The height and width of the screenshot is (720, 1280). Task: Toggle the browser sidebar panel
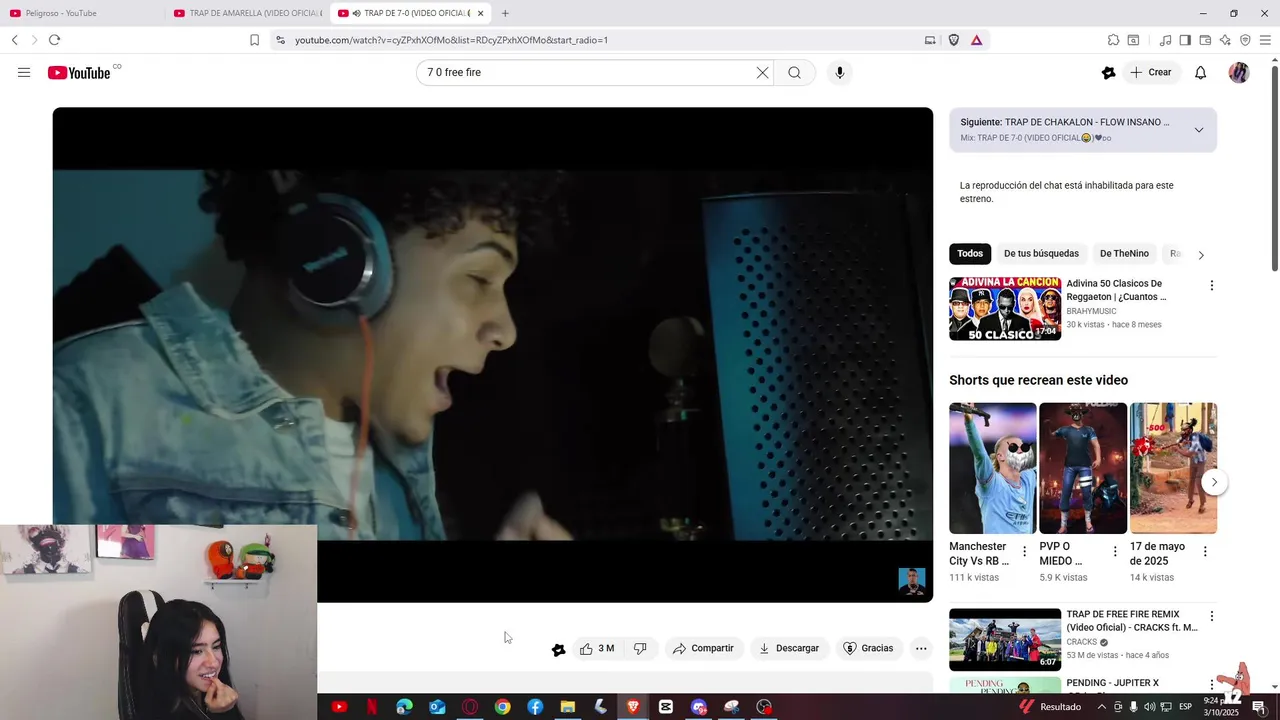(1185, 40)
